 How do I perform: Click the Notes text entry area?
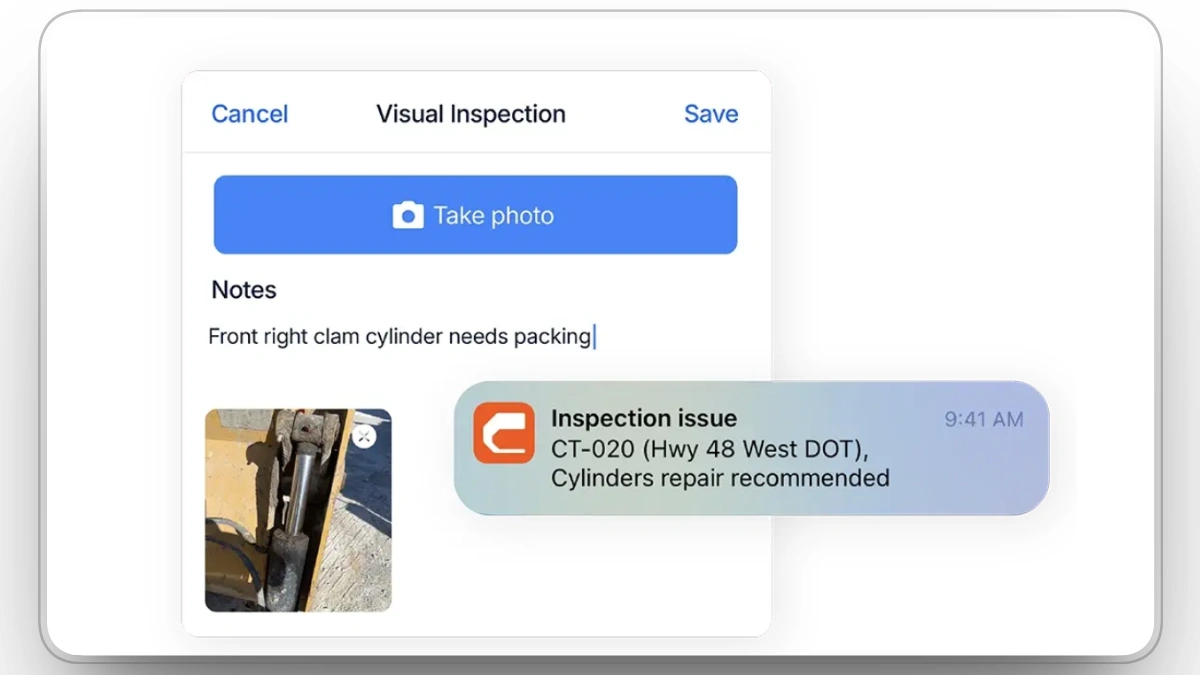pyautogui.click(x=400, y=336)
